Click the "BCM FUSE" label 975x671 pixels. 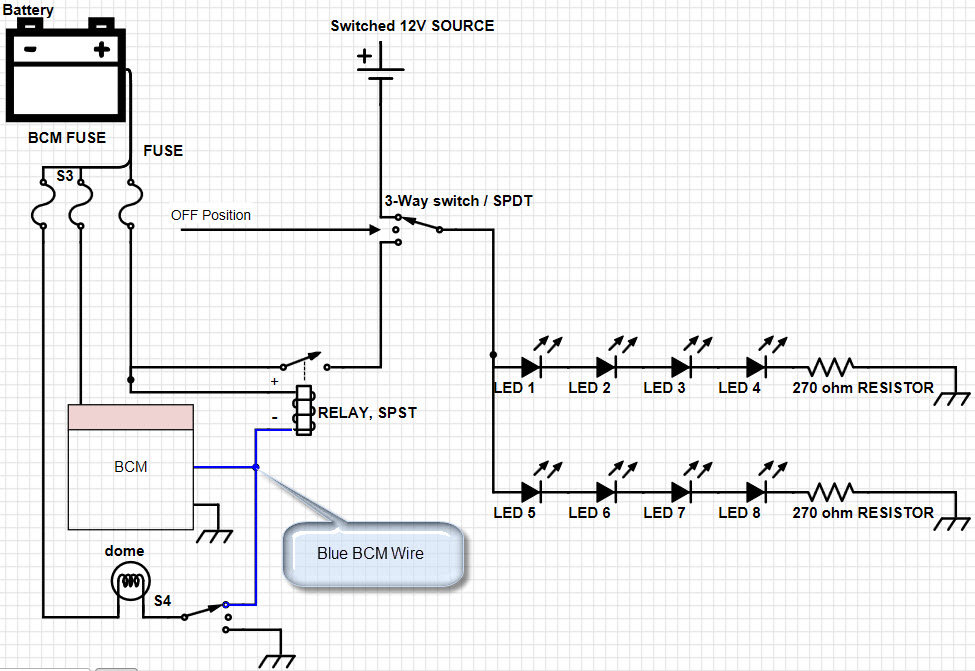[67, 137]
